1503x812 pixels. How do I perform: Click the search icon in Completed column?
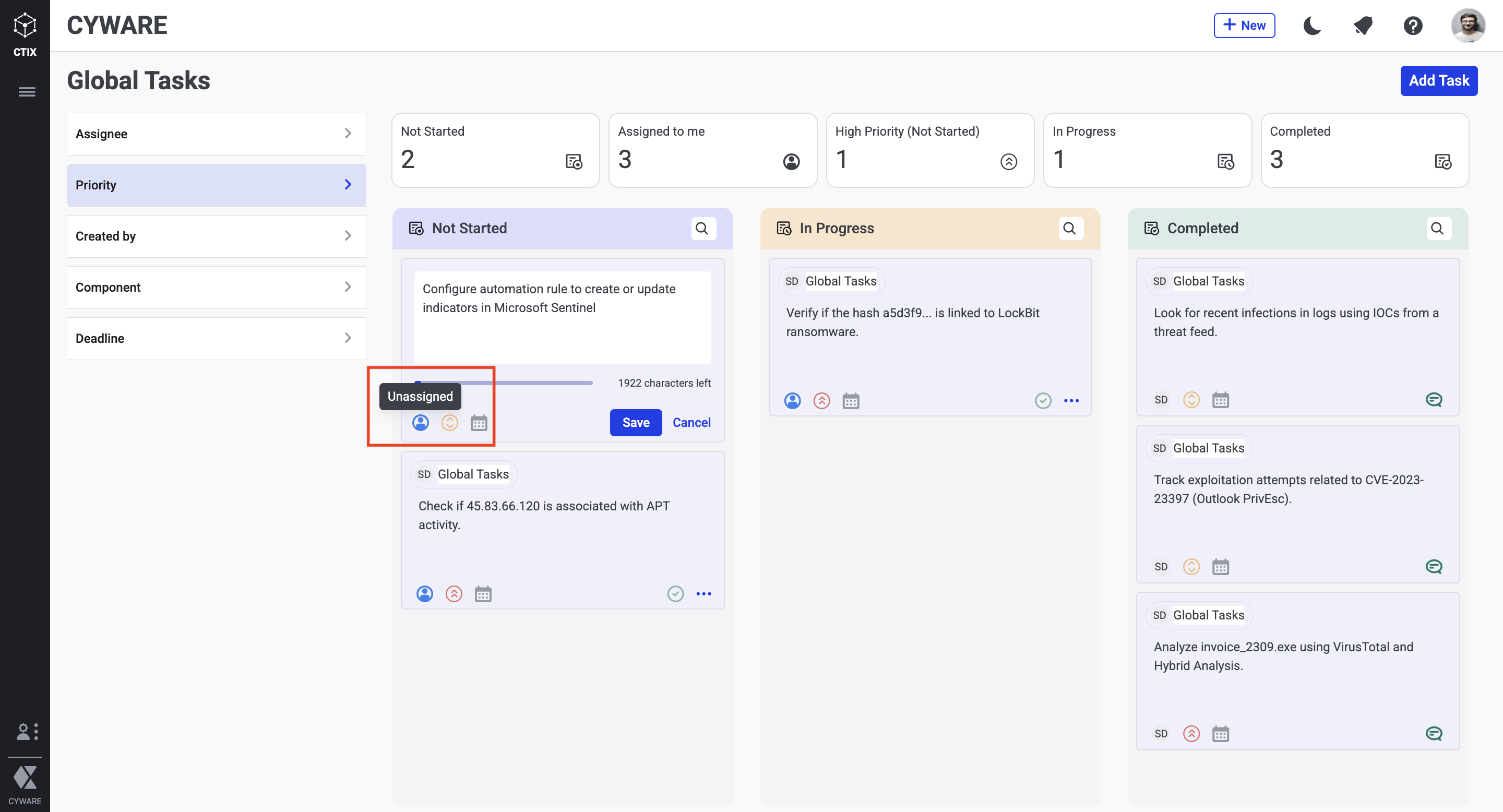click(1437, 228)
